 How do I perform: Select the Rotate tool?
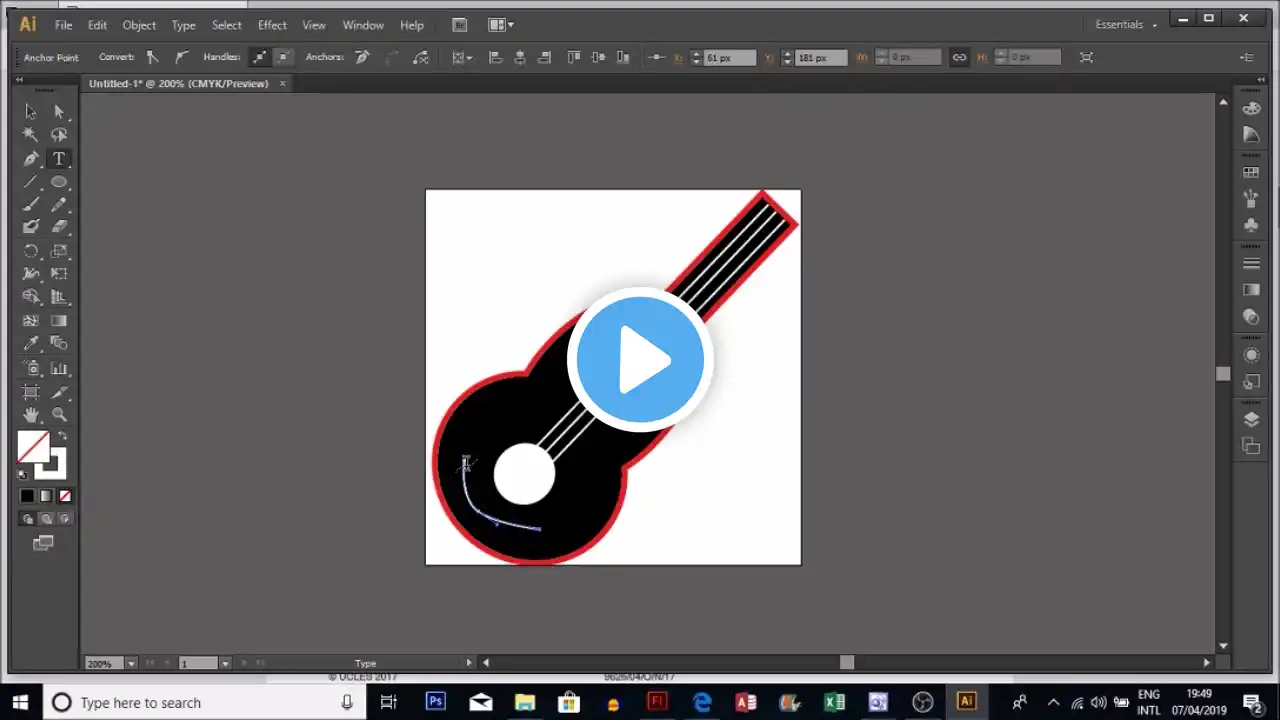30,251
